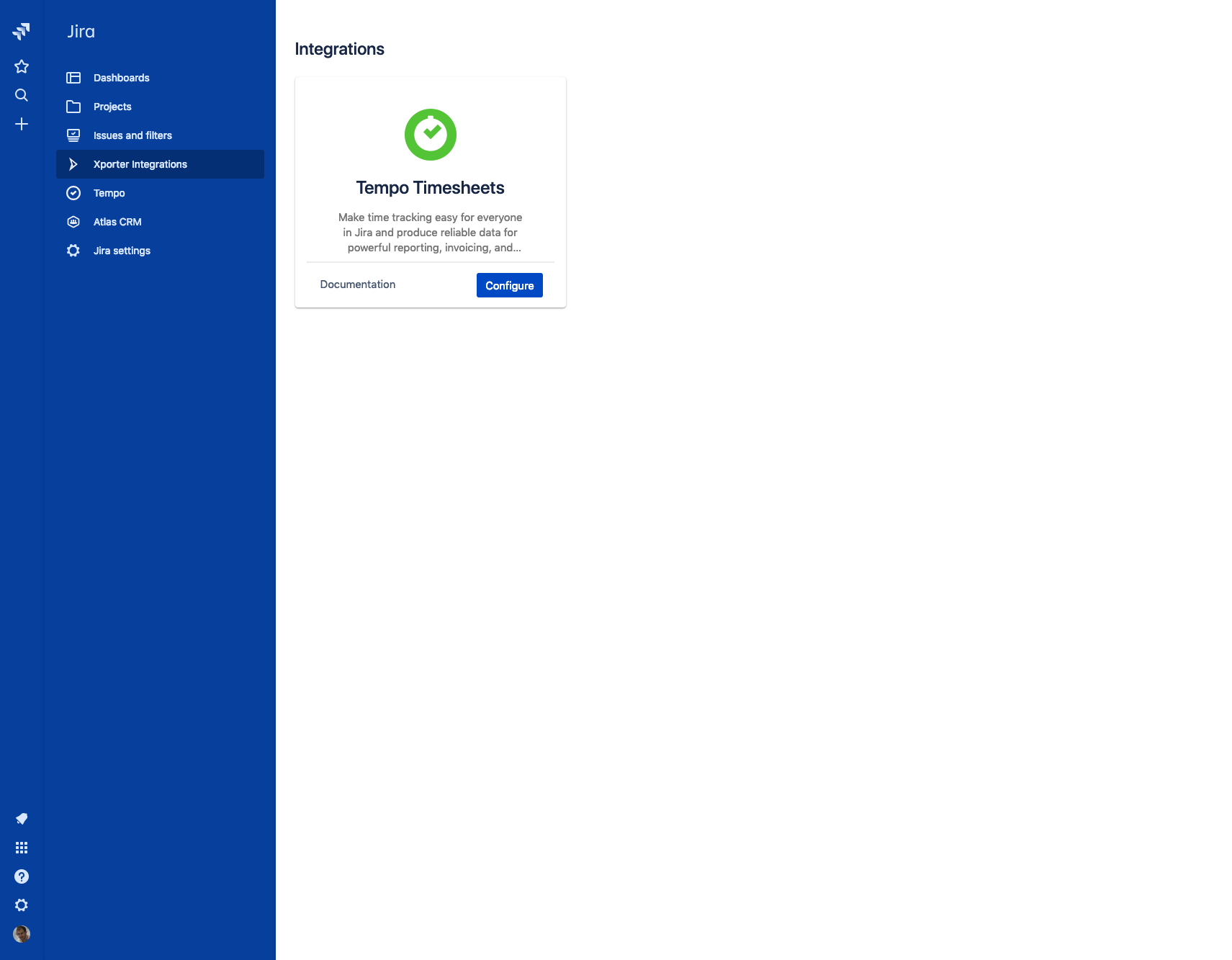Open Tempo from the sidebar

(x=109, y=193)
